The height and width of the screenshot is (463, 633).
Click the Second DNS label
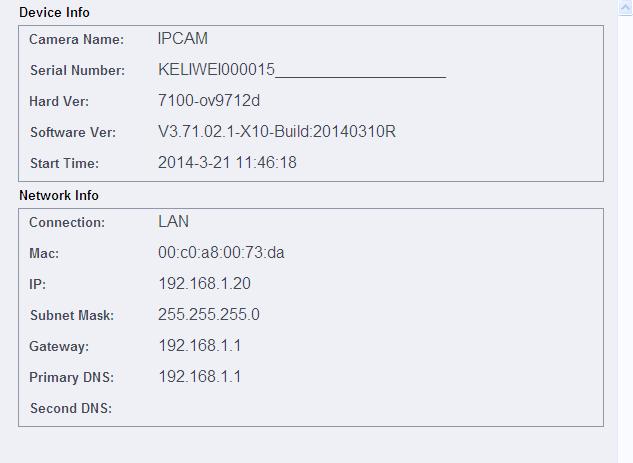point(71,408)
